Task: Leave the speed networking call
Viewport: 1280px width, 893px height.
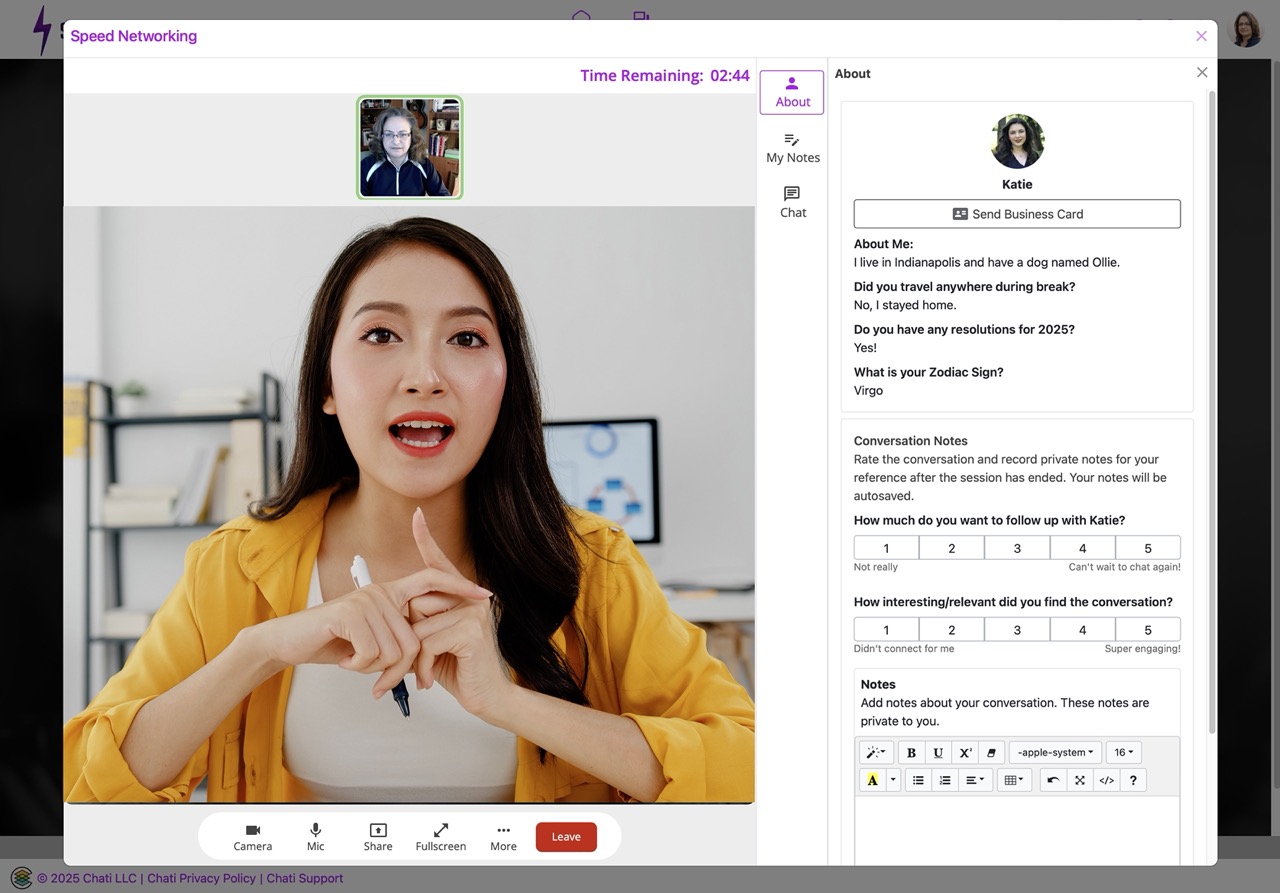Action: click(x=566, y=837)
